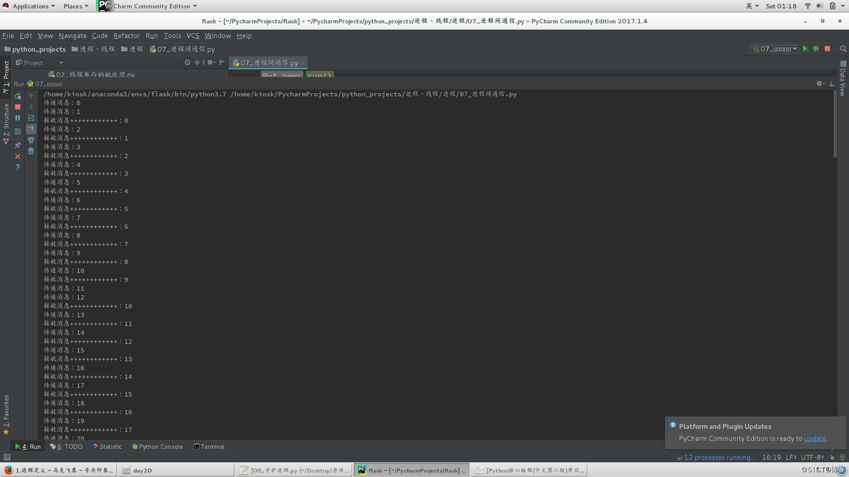
Task: Click the update link in notification
Action: pyautogui.click(x=815, y=438)
